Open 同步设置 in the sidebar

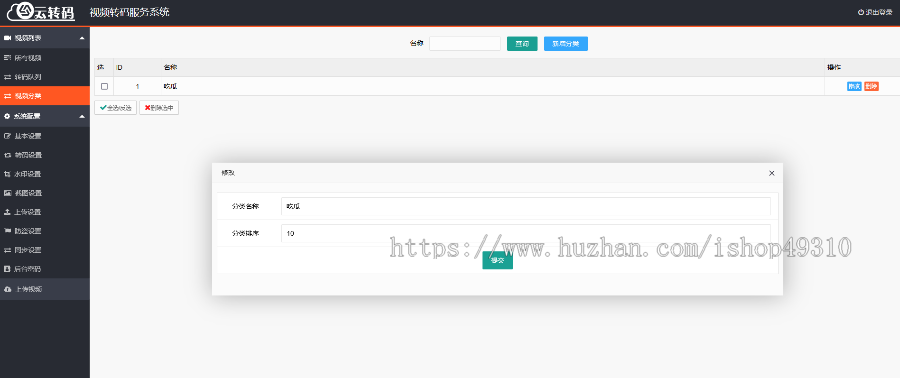pyautogui.click(x=45, y=250)
